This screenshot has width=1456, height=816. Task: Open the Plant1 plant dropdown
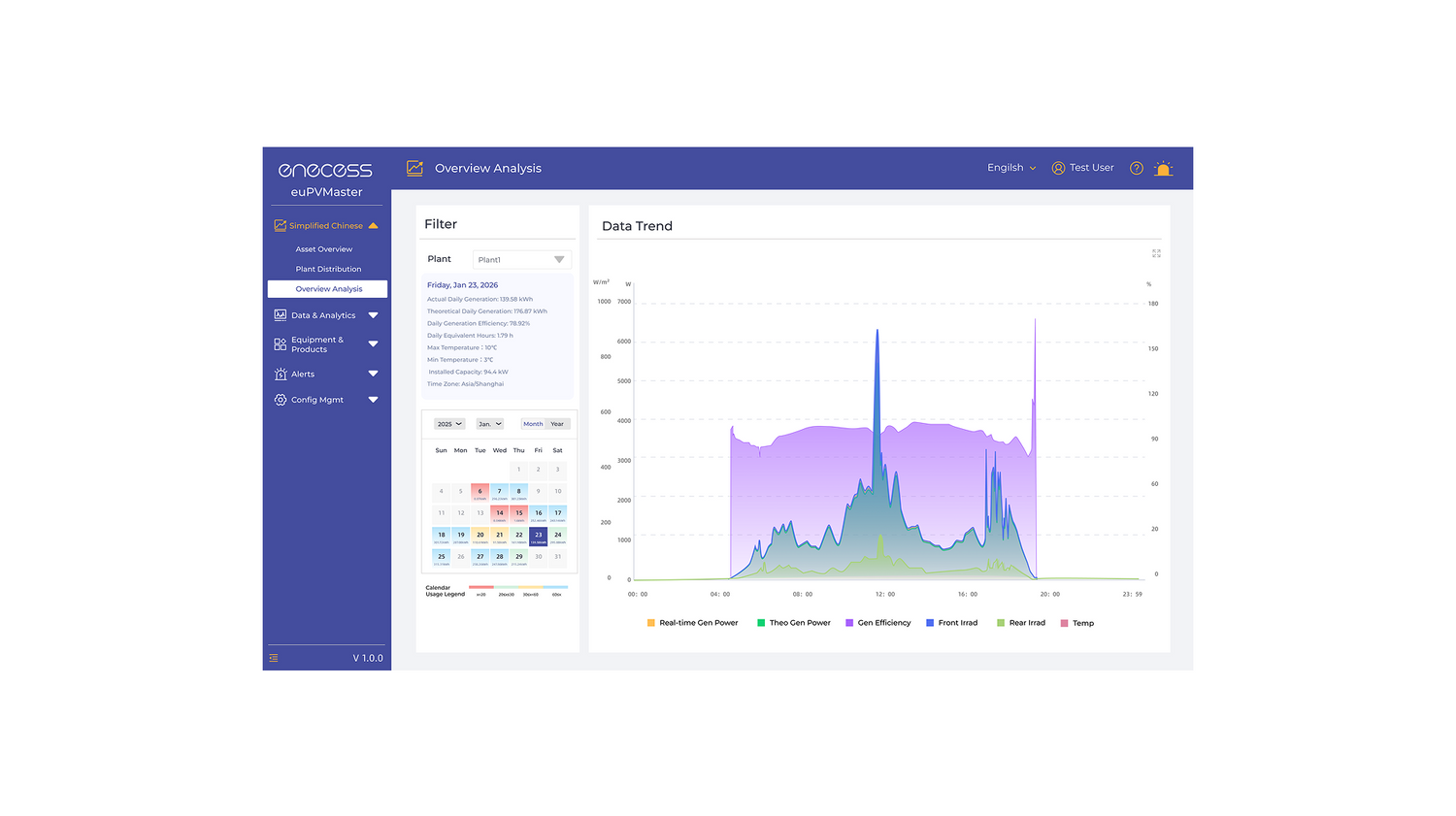(521, 259)
